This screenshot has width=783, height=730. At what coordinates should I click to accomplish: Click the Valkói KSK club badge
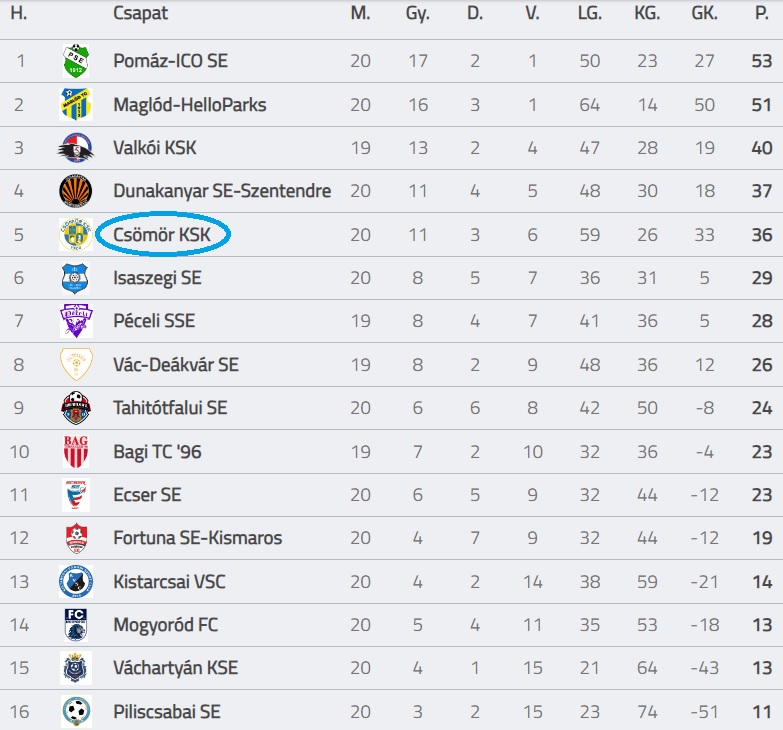pos(76,148)
